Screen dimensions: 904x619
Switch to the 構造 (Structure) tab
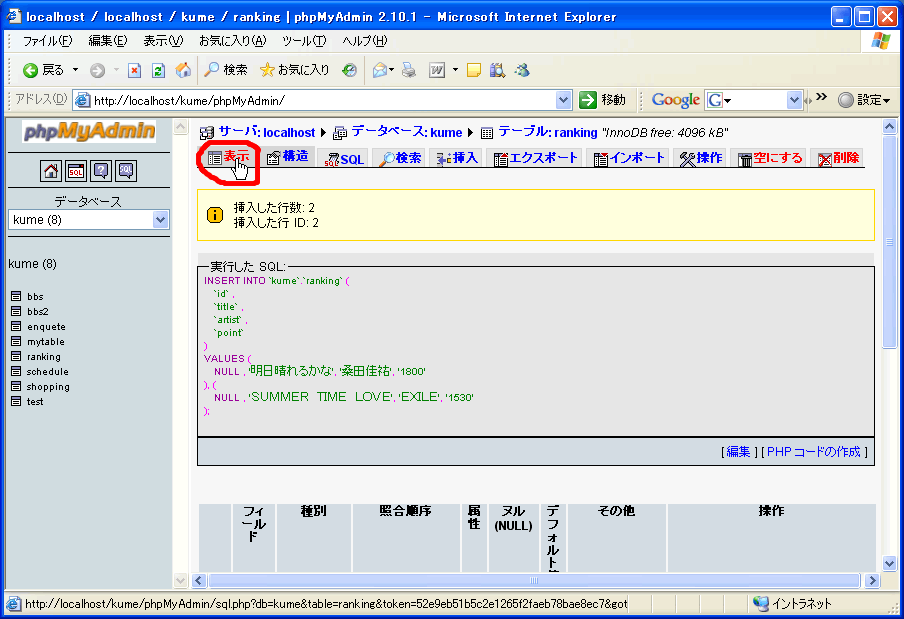(x=288, y=157)
